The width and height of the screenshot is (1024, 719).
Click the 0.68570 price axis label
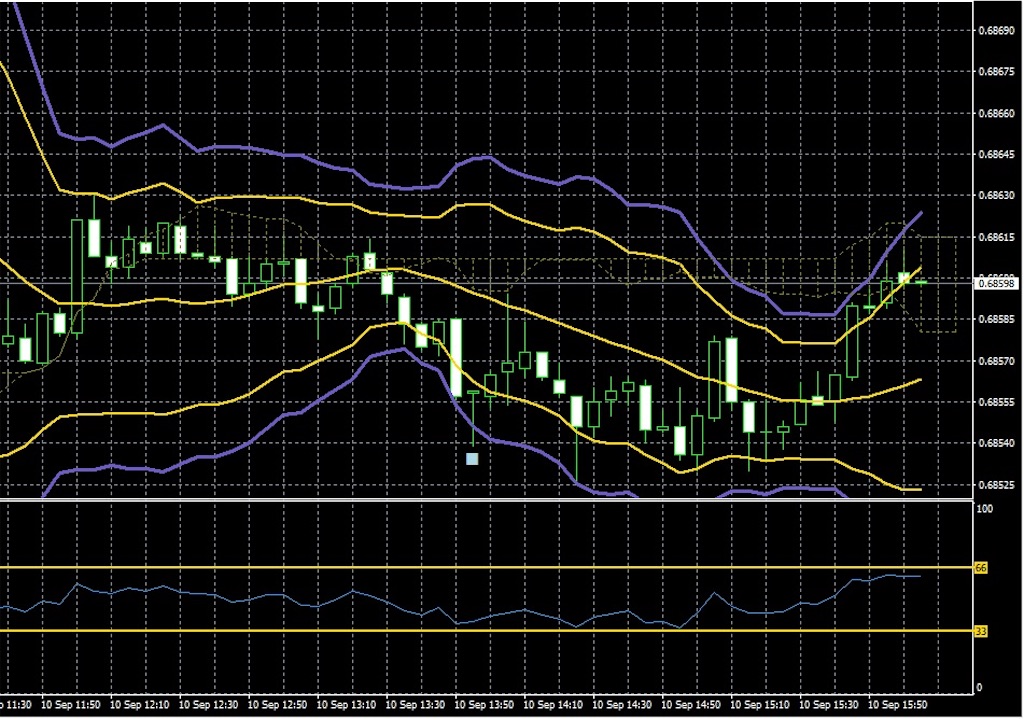[997, 361]
